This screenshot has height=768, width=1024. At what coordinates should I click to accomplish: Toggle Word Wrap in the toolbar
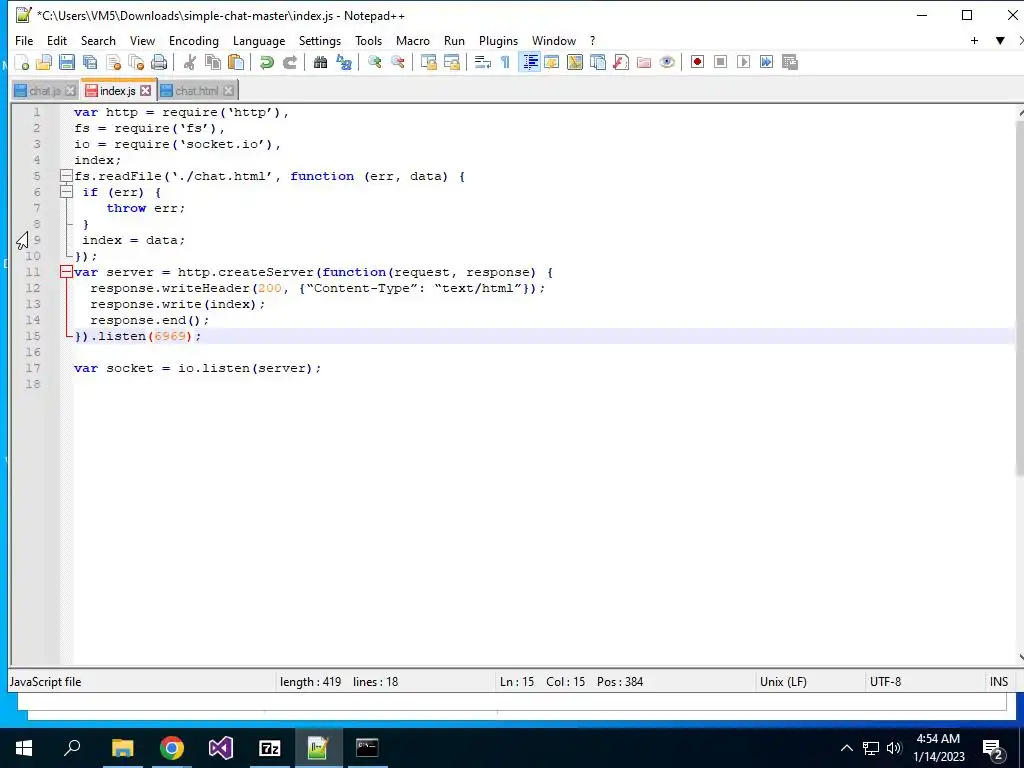tap(483, 62)
